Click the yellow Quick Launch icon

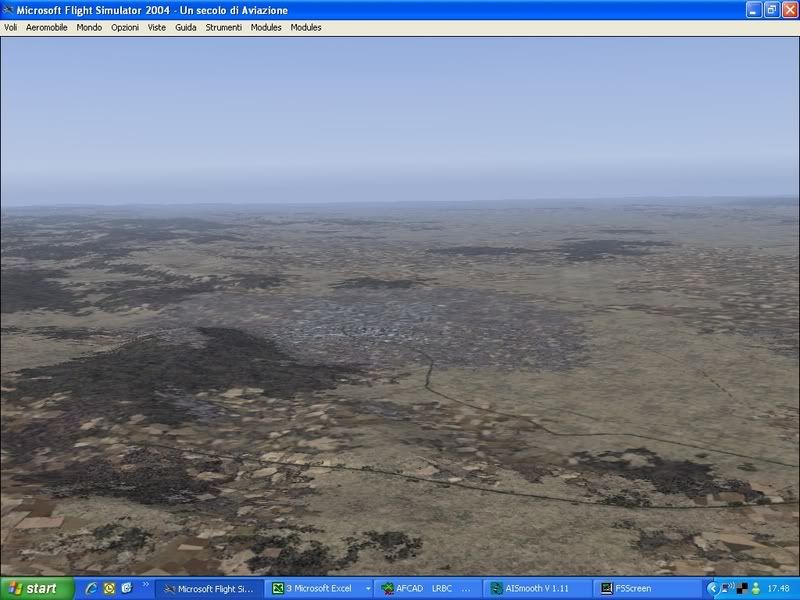109,589
